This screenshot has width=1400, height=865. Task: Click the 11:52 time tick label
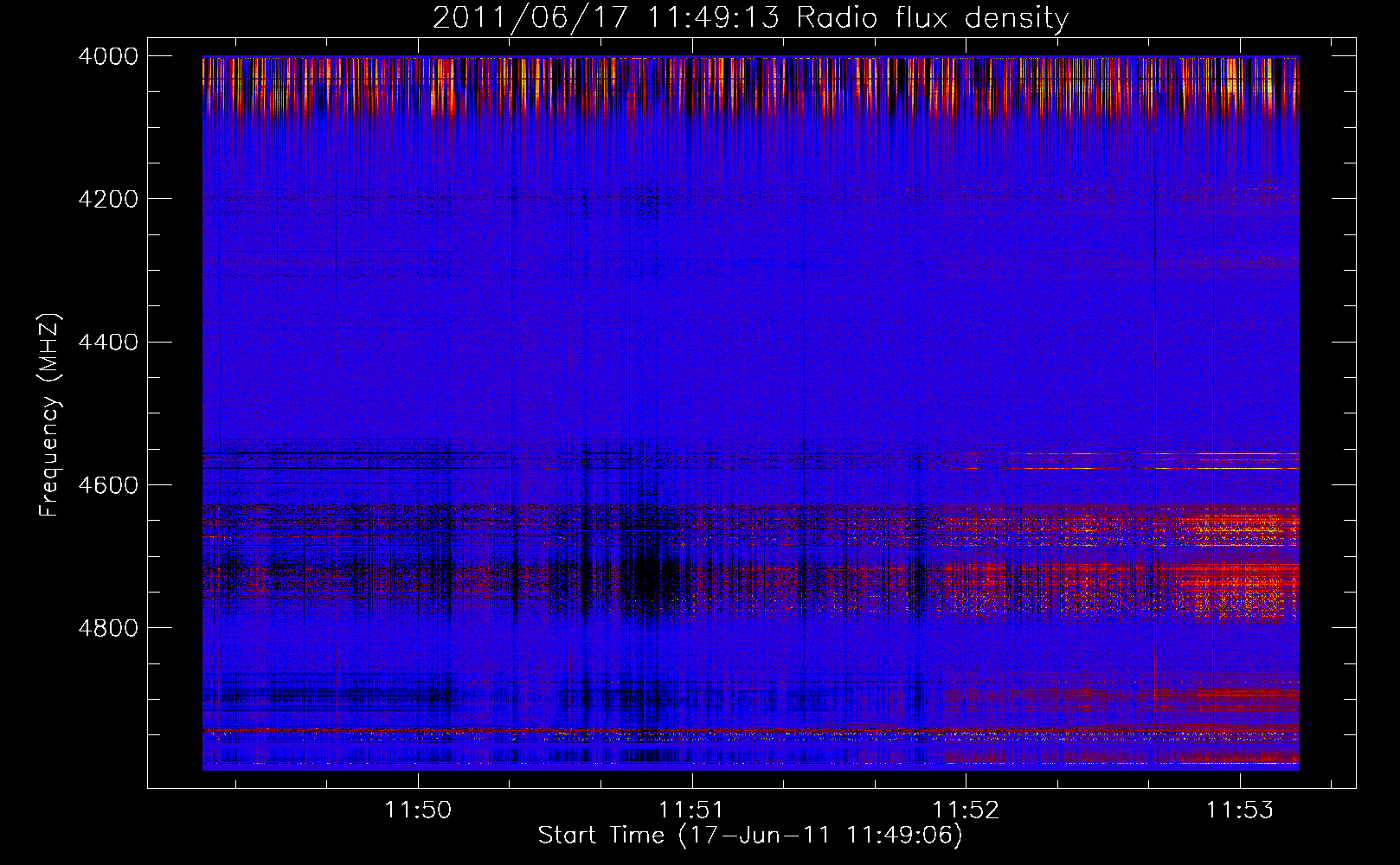click(x=966, y=810)
